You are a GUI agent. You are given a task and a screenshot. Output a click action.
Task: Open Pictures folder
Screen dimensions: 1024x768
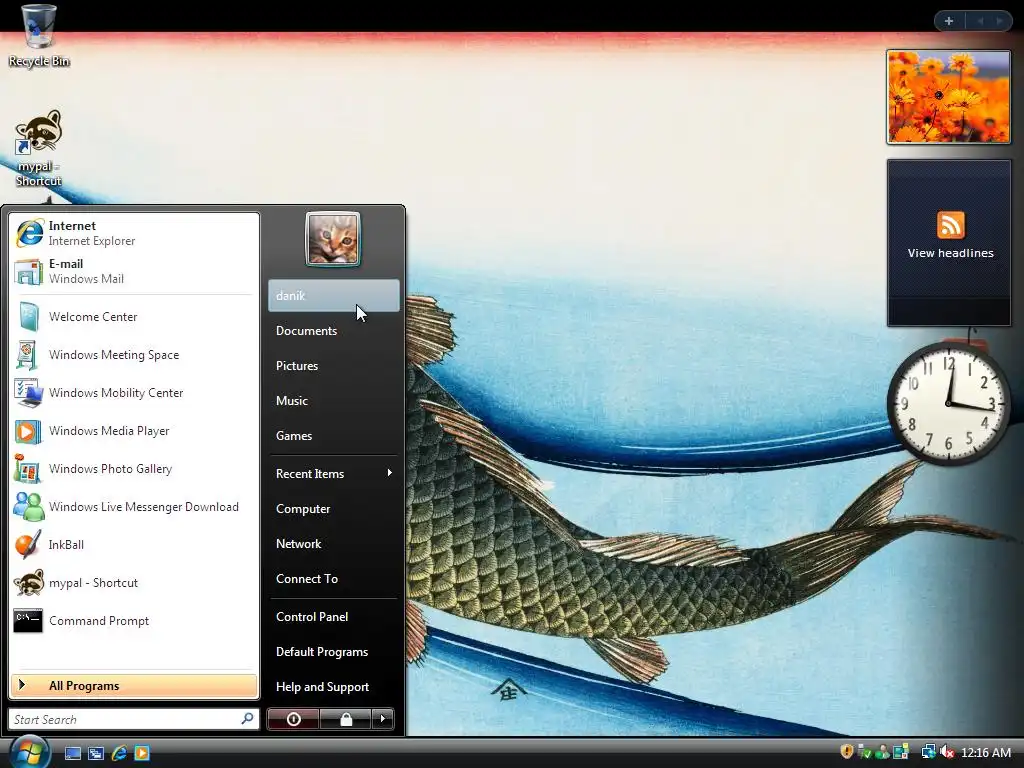pyautogui.click(x=334, y=366)
